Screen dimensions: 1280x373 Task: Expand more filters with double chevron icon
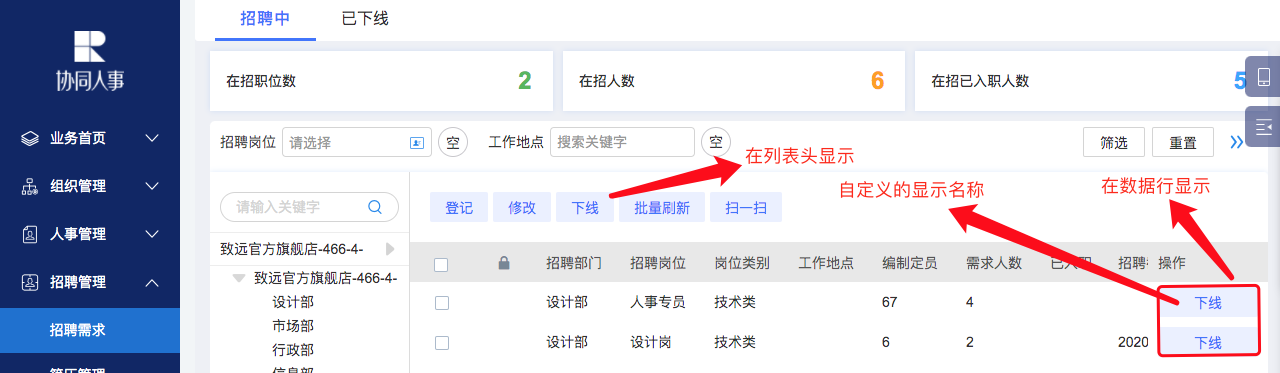click(1236, 142)
